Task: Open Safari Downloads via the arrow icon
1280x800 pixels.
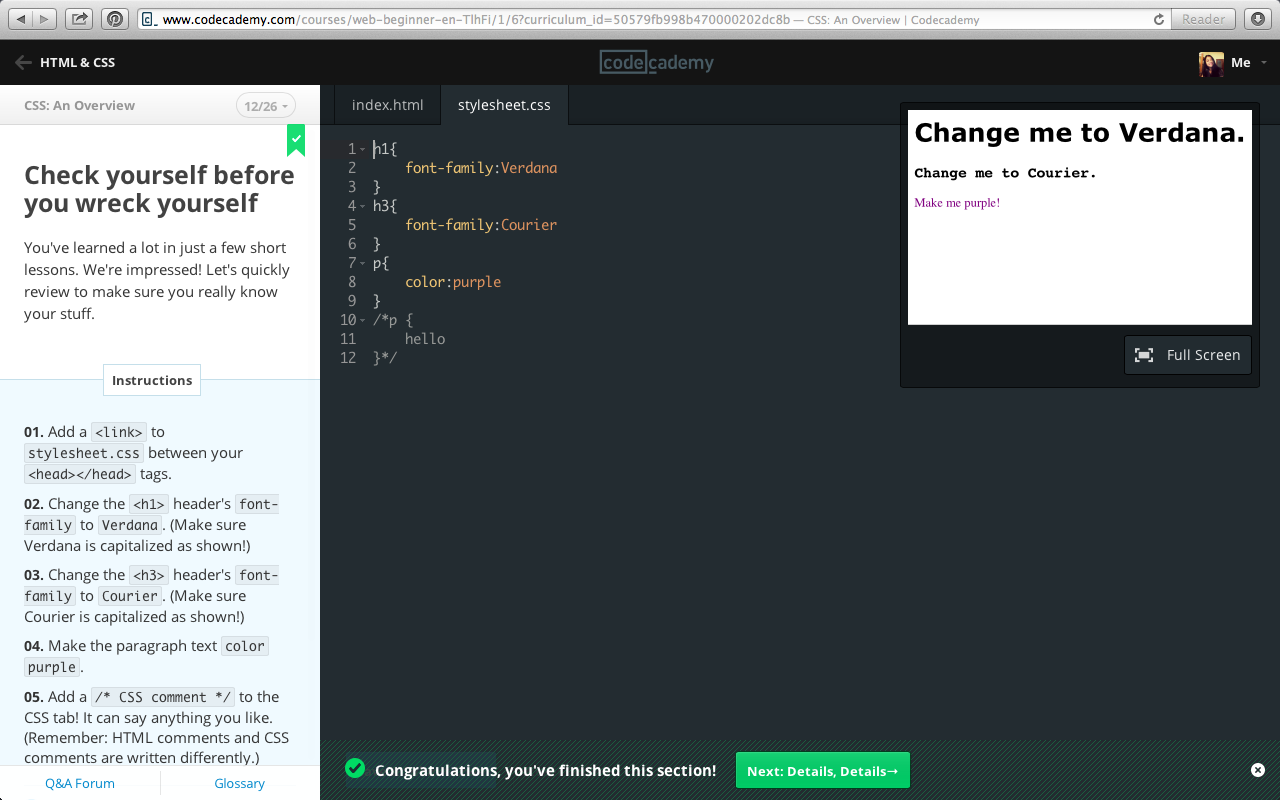Action: click(1257, 18)
